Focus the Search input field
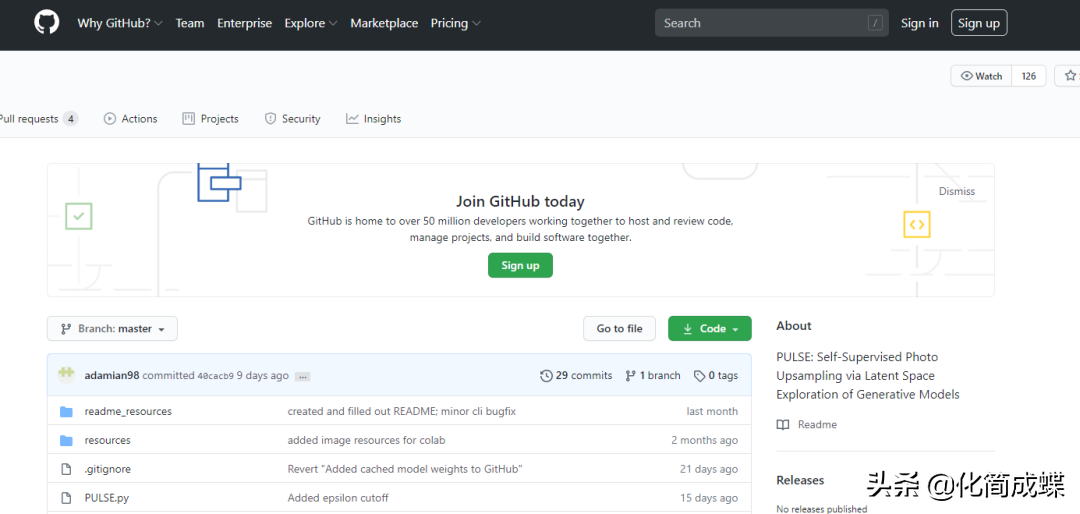The width and height of the screenshot is (1080, 514). [x=771, y=23]
